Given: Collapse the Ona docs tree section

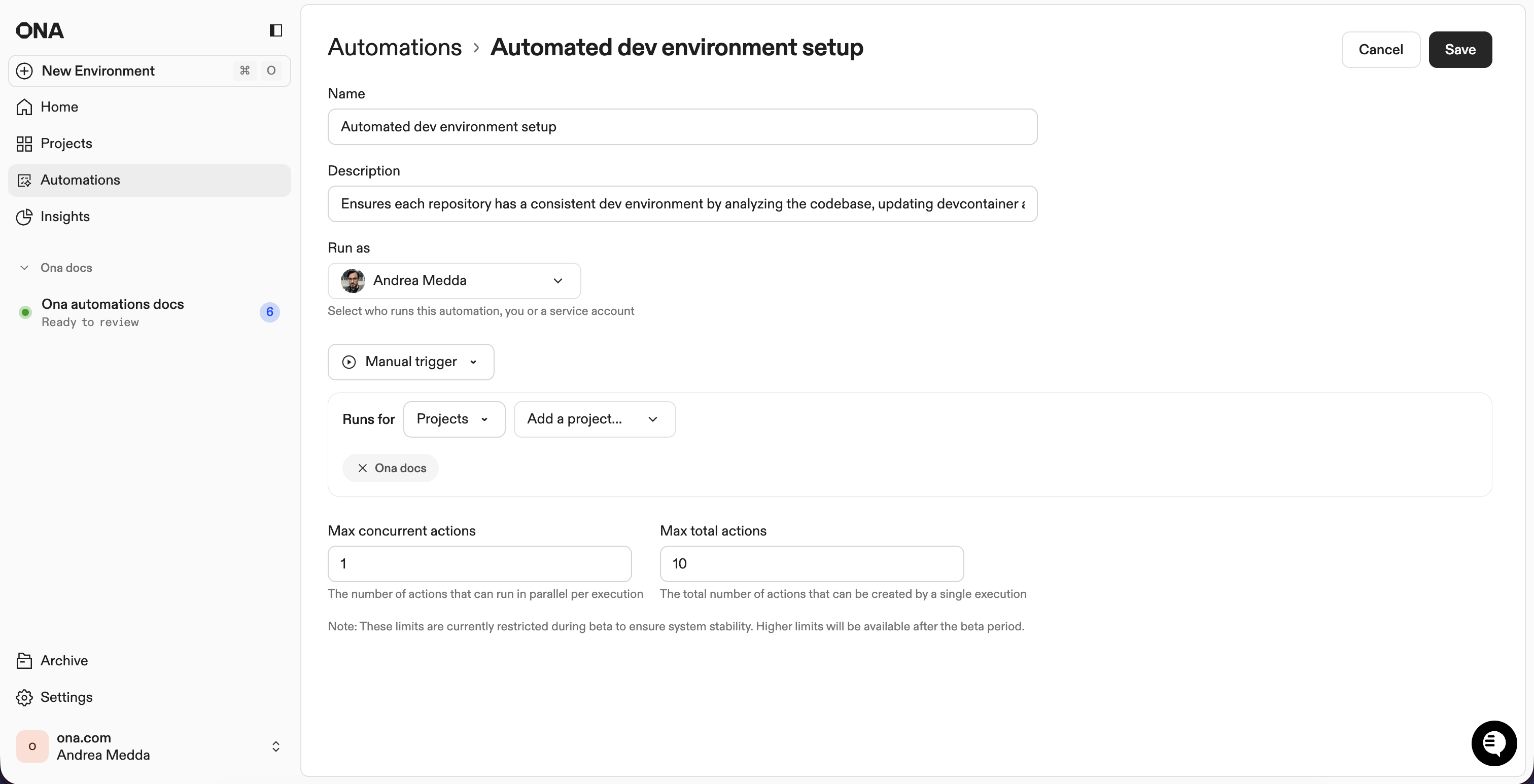Looking at the screenshot, I should (24, 268).
